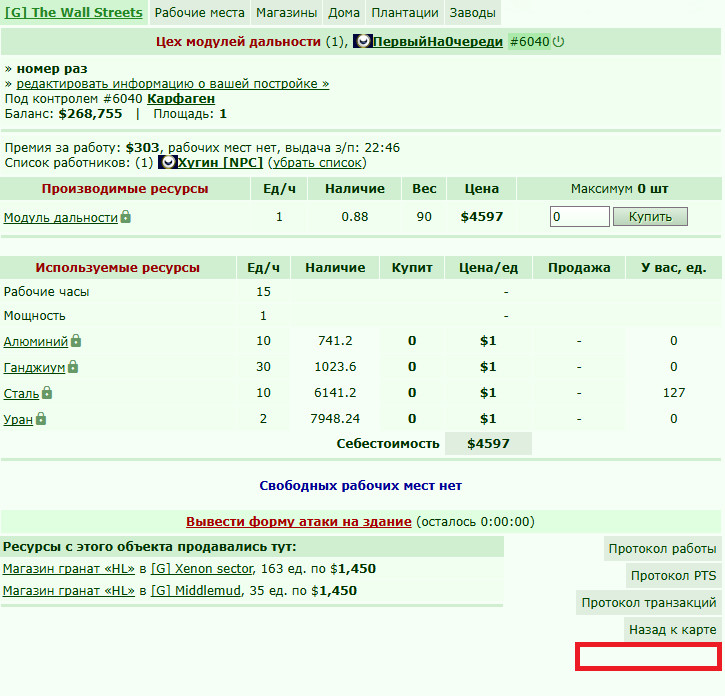Switch to the Рабочие места tab
This screenshot has width=725, height=696.
(199, 12)
